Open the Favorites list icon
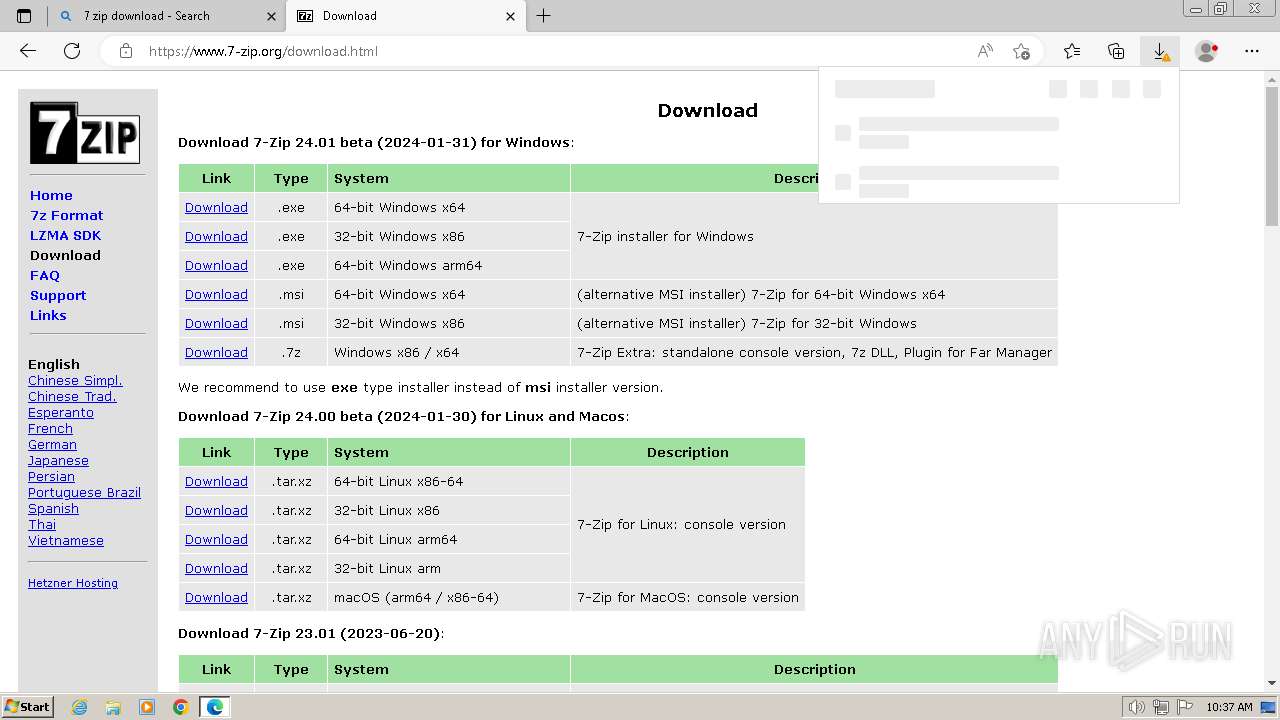The height and width of the screenshot is (720, 1280). pyautogui.click(x=1072, y=51)
